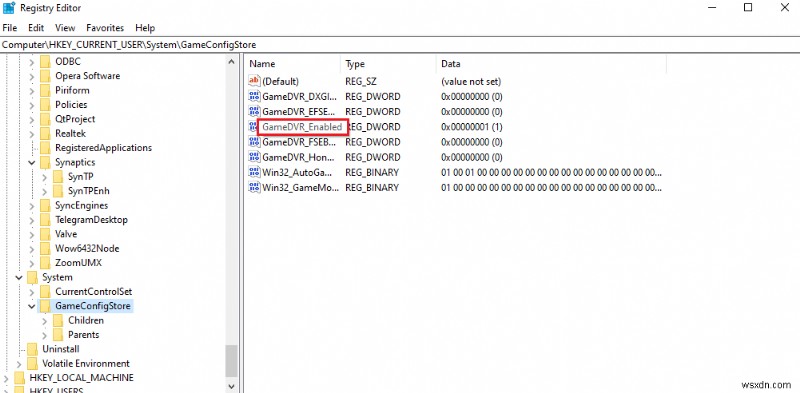The width and height of the screenshot is (800, 393).
Task: Click the tree pane scrollbar thumb
Action: point(232,360)
